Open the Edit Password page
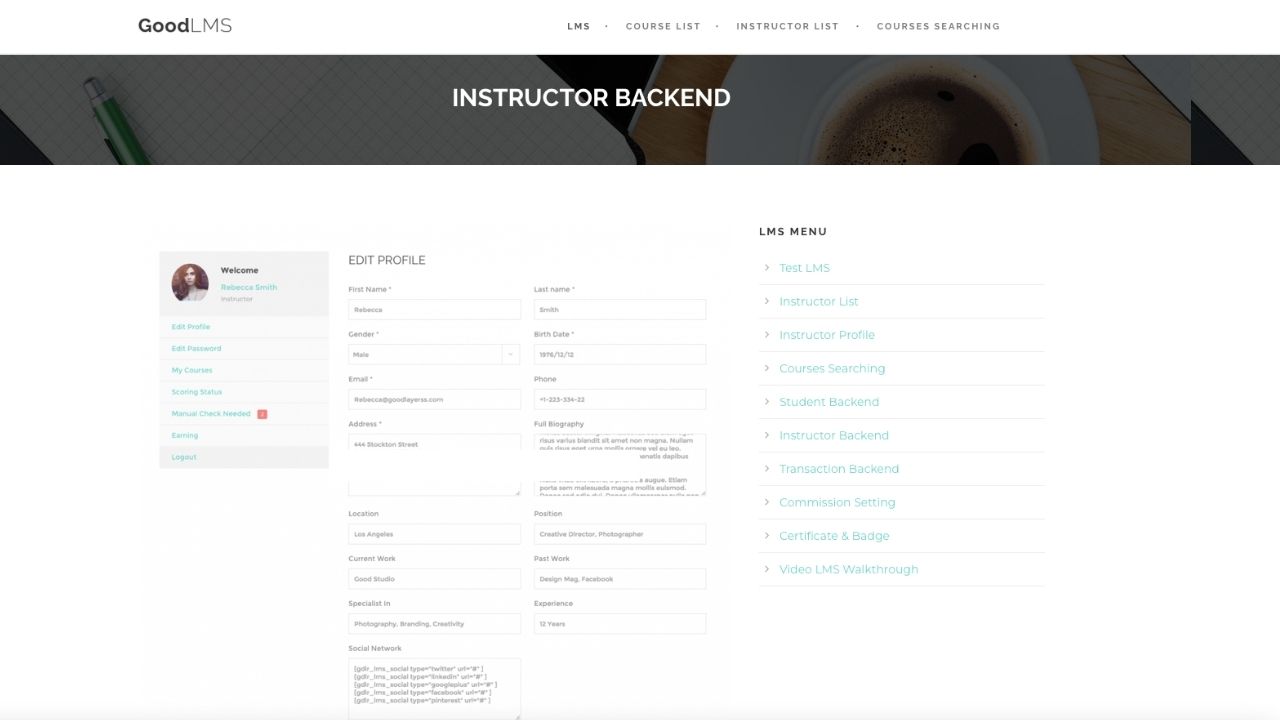Viewport: 1280px width, 720px height. 195,348
